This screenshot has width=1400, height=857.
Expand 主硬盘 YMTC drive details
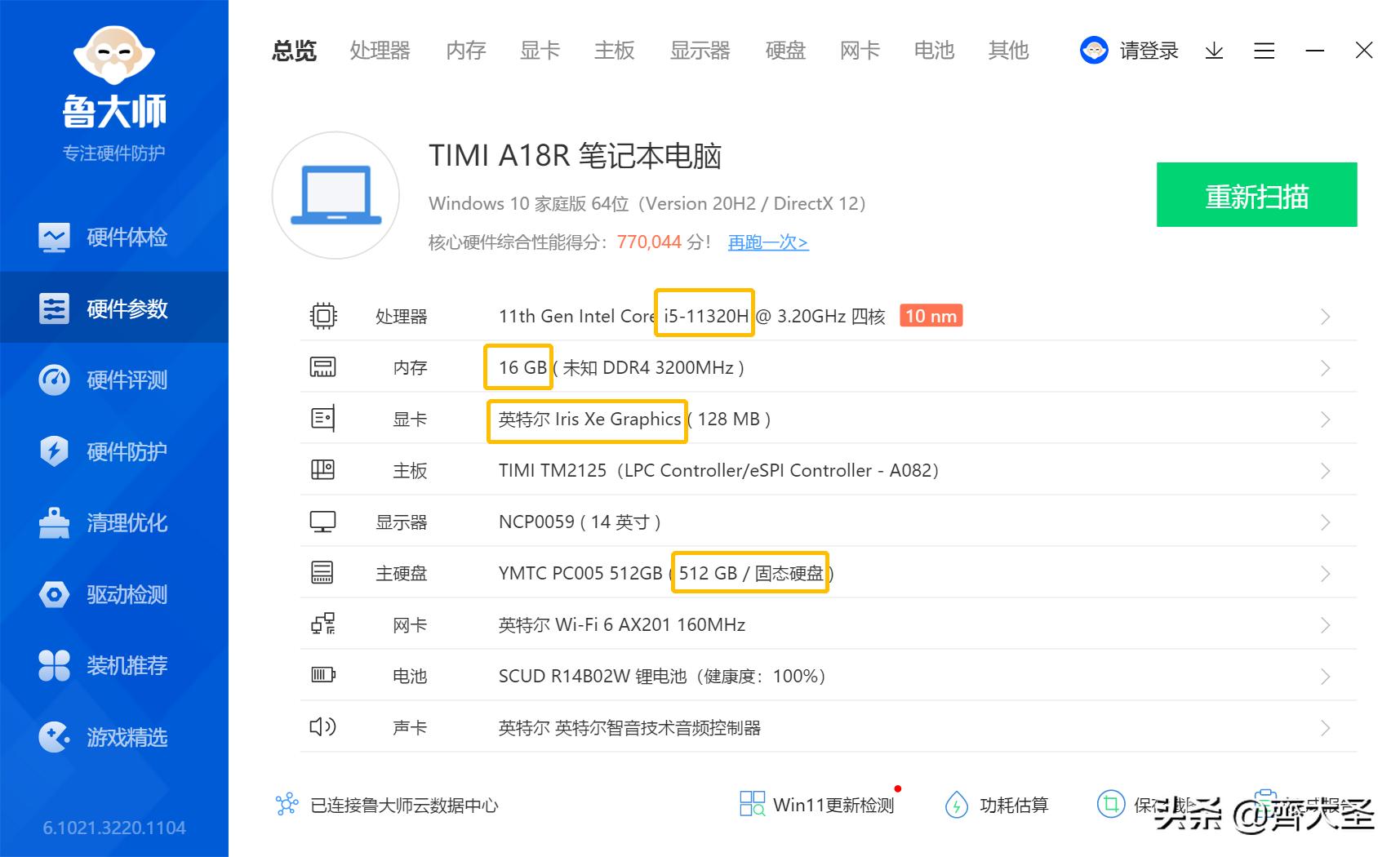click(x=1325, y=574)
